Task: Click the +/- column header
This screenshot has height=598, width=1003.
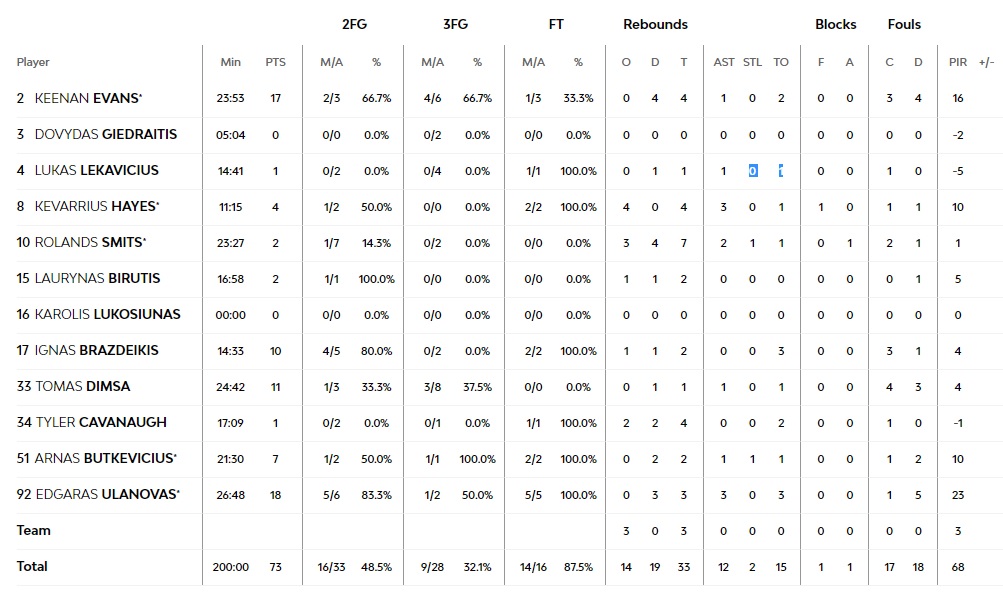Action: click(986, 62)
